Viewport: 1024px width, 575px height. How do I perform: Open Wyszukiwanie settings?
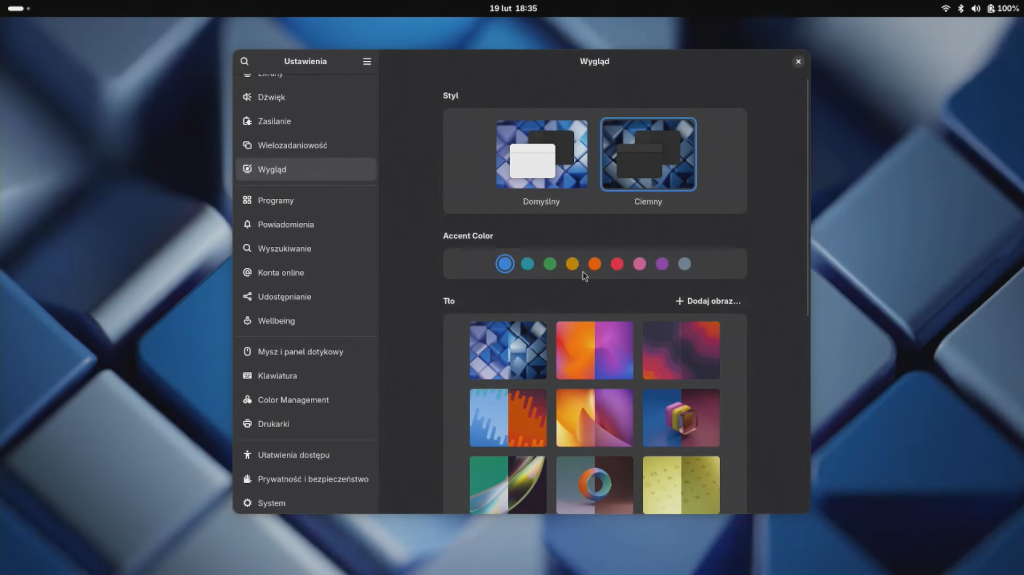[306, 248]
